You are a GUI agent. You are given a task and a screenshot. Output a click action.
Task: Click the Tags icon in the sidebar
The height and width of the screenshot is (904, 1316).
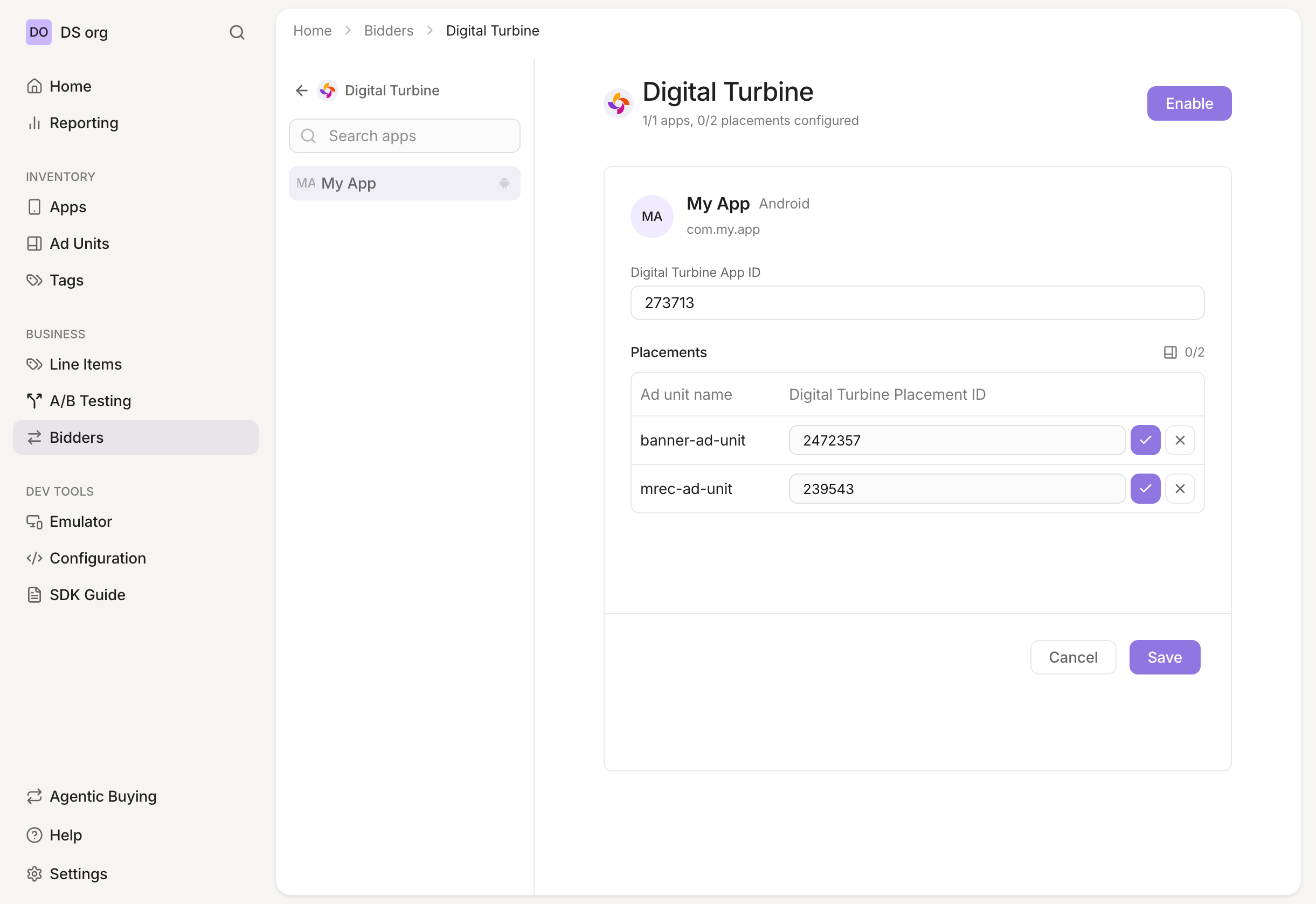click(34, 280)
